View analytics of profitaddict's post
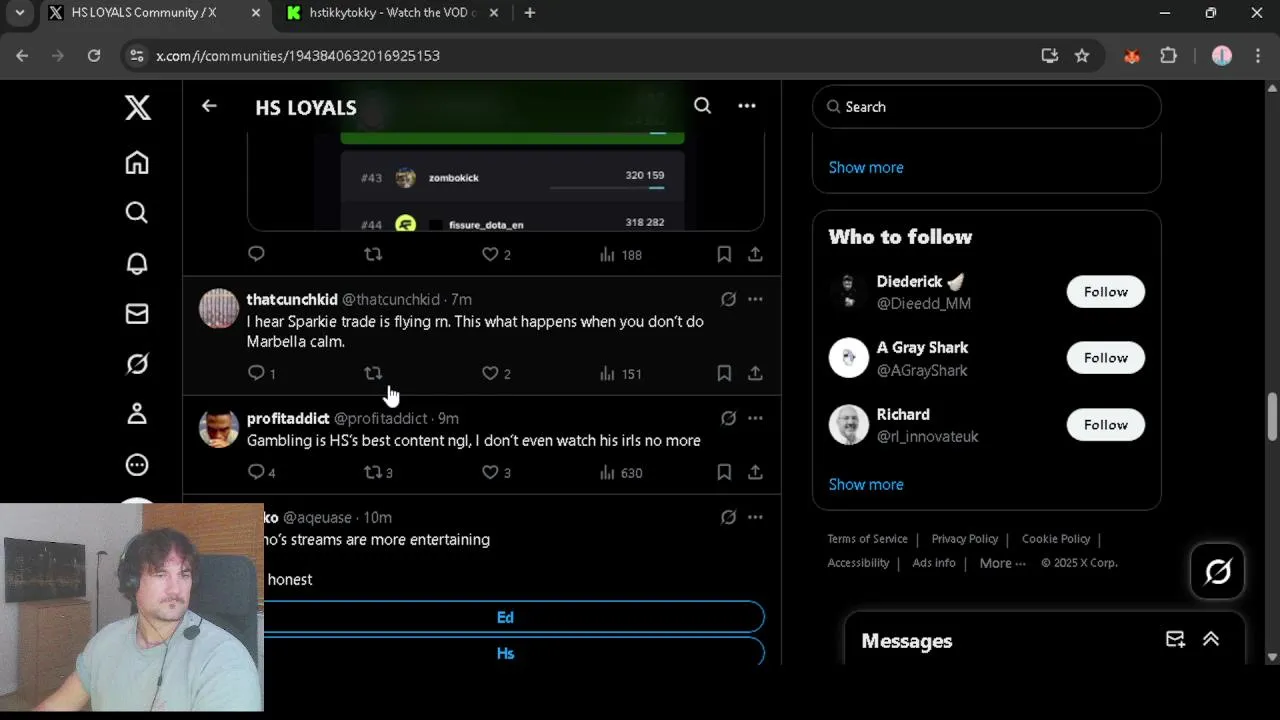This screenshot has width=1280, height=720. coord(620,472)
